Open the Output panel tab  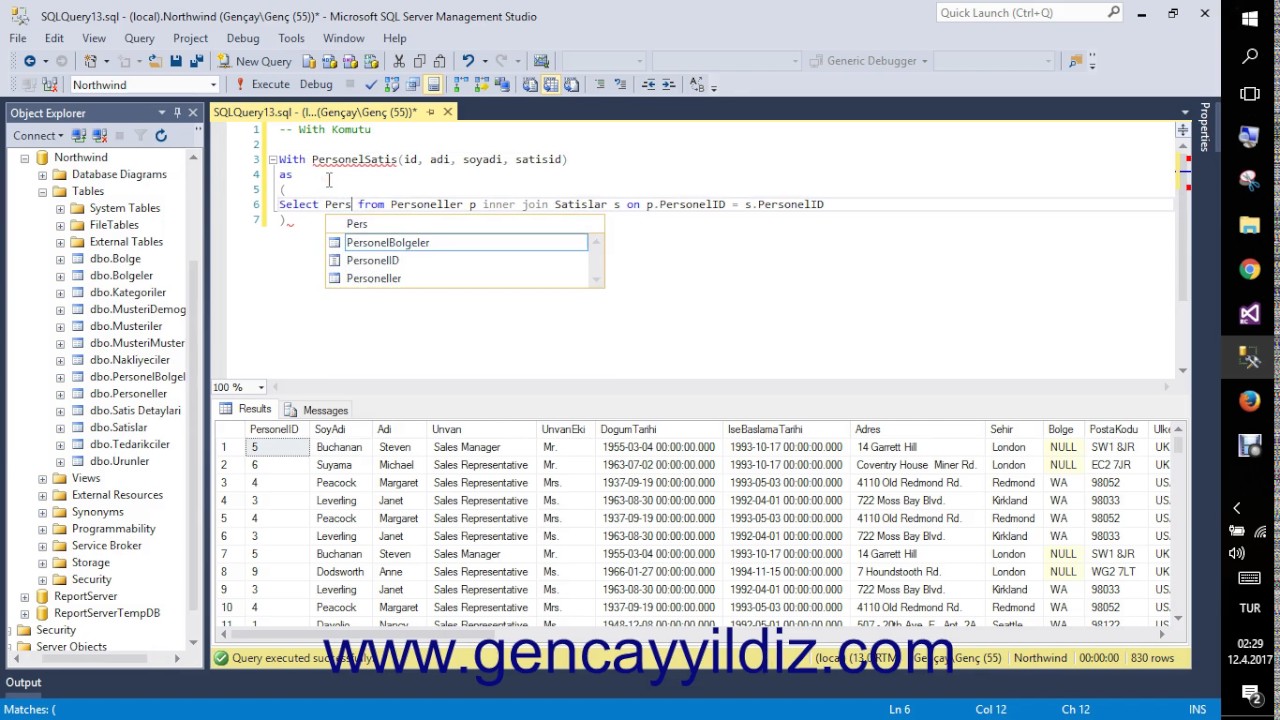pos(23,683)
